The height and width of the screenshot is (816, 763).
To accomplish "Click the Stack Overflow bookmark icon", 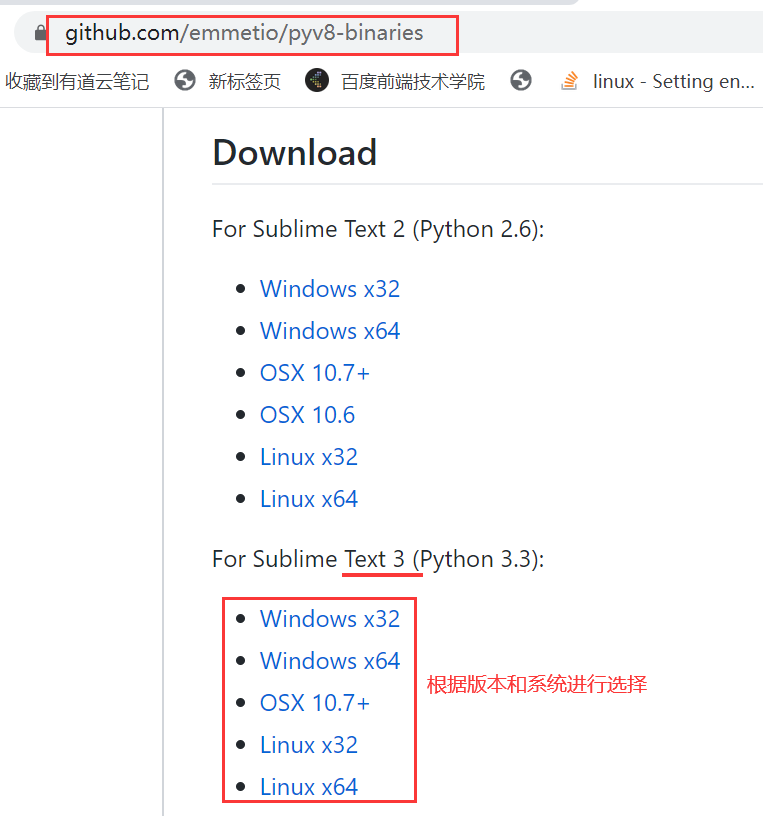I will (x=570, y=81).
